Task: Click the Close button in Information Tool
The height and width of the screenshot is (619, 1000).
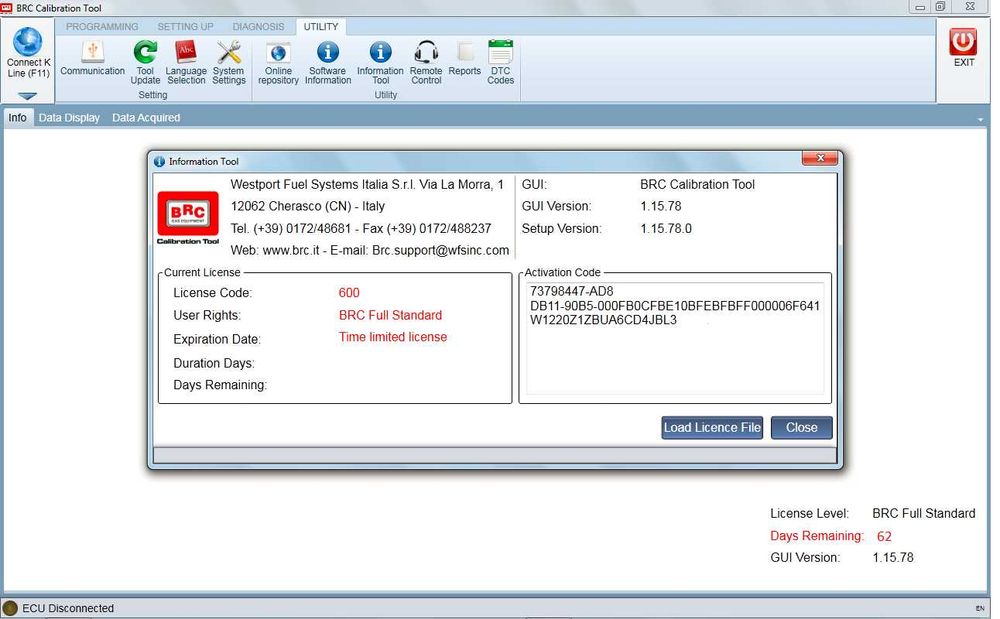Action: [x=802, y=428]
